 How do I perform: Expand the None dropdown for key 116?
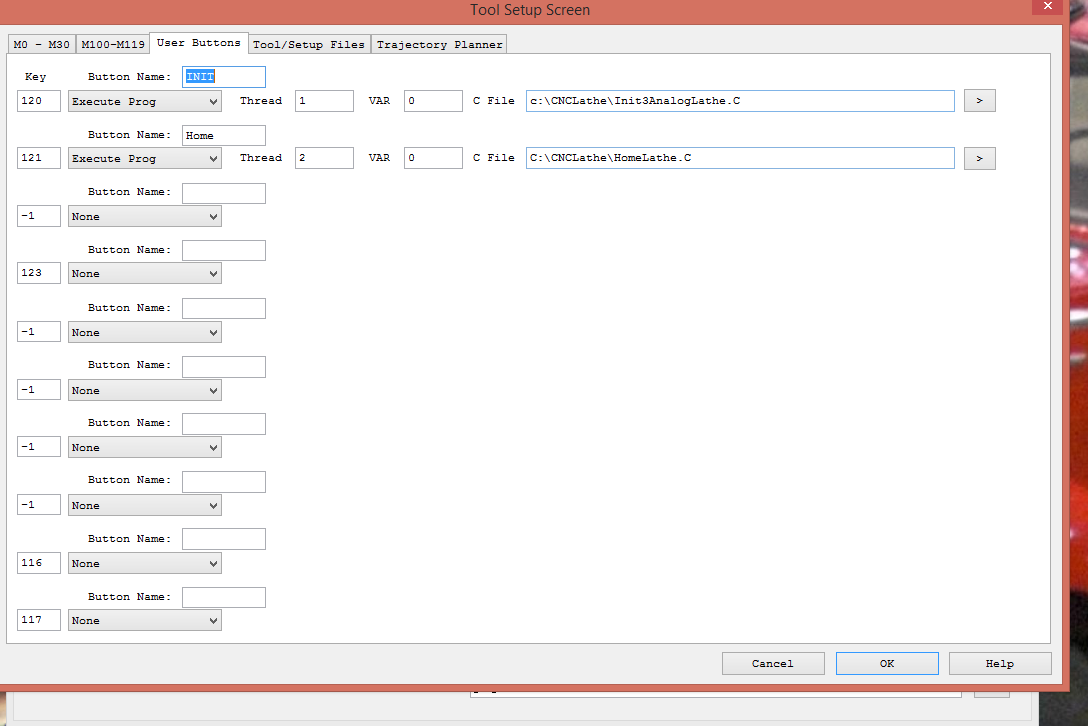[145, 563]
